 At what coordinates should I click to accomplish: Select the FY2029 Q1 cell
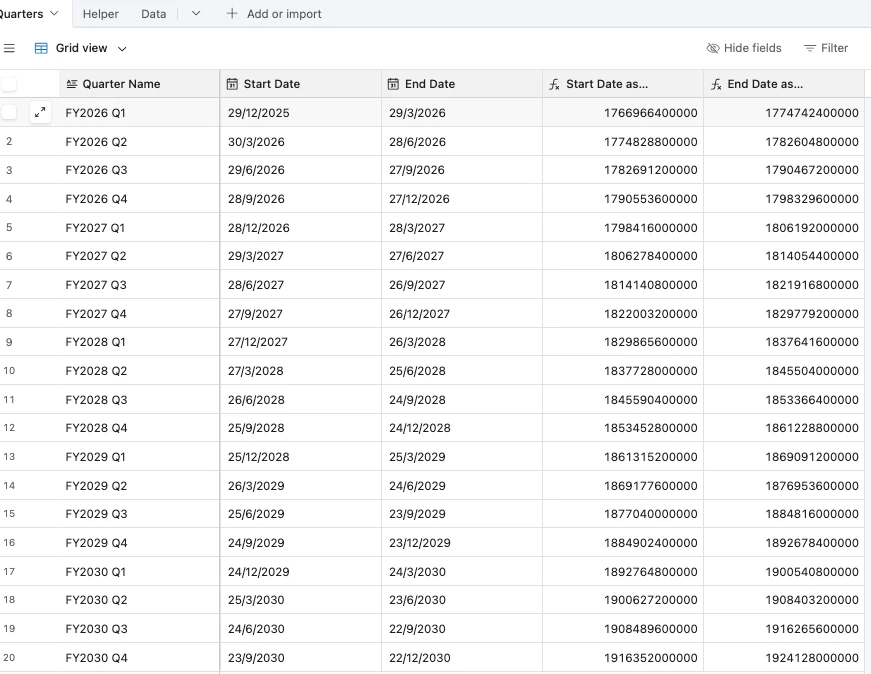(x=139, y=457)
